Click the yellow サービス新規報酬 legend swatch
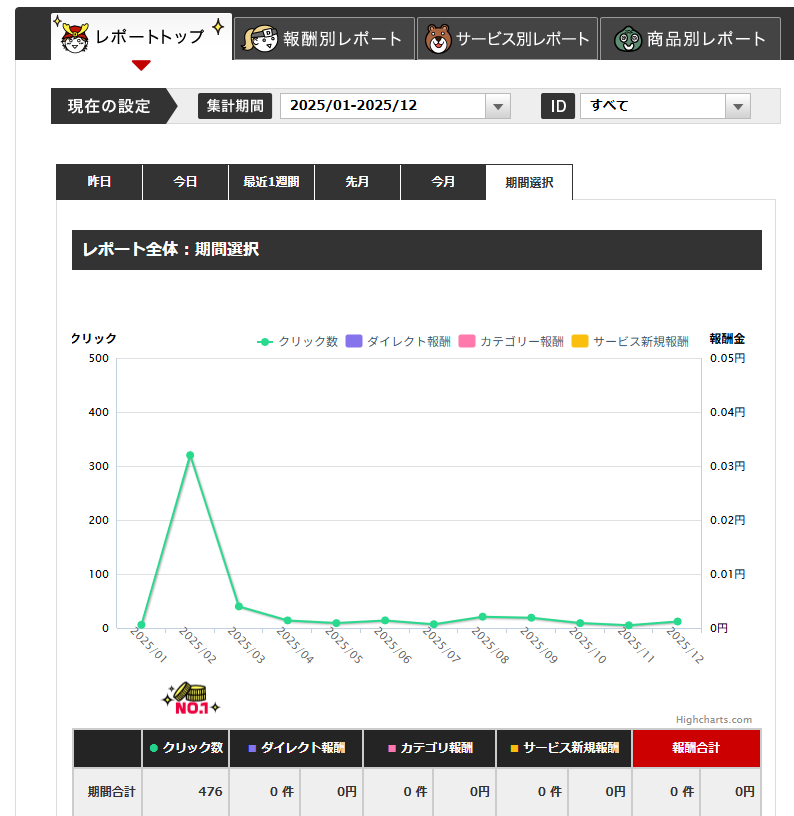 (580, 341)
